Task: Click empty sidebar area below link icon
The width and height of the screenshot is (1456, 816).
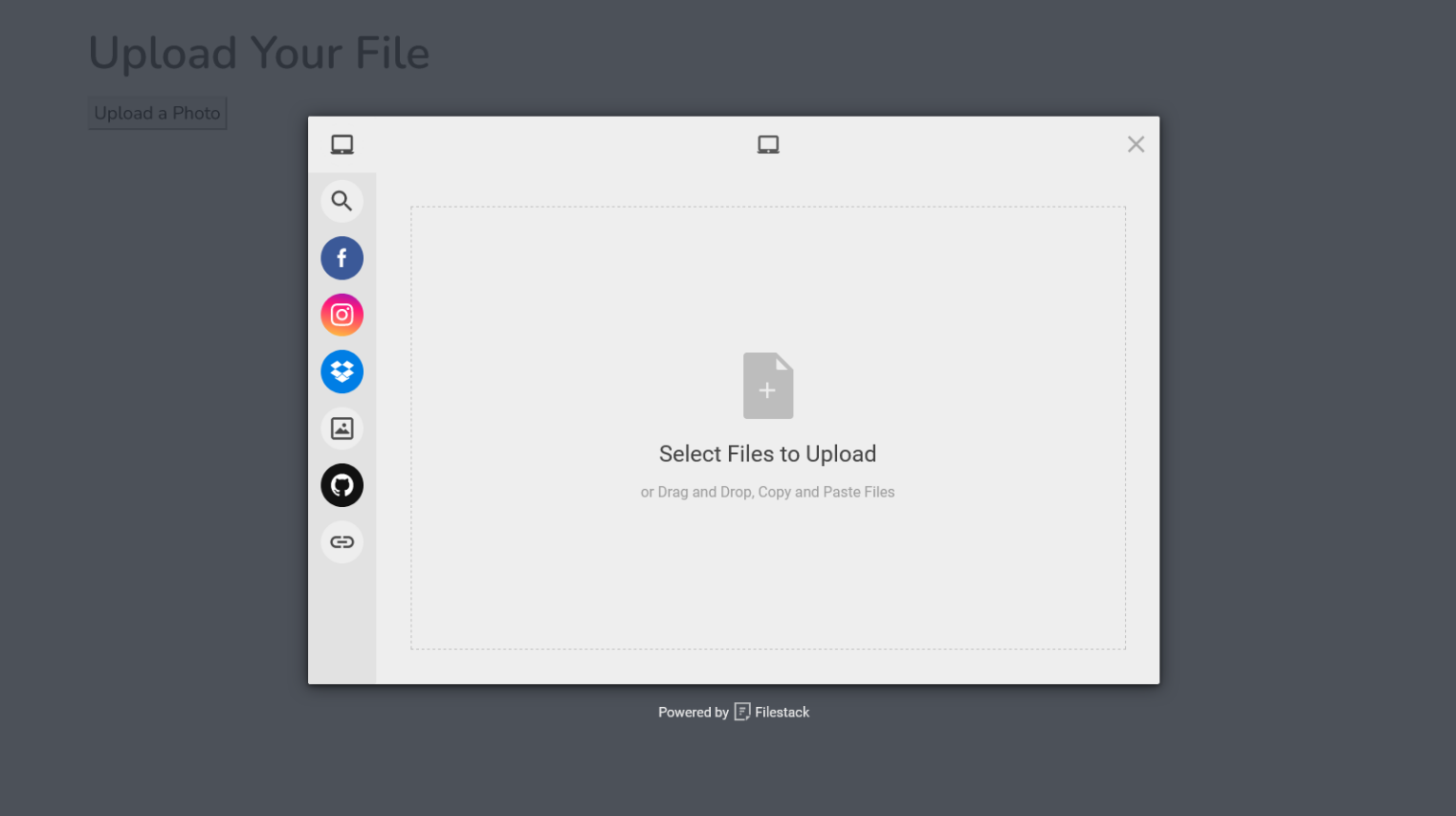Action: point(342,626)
